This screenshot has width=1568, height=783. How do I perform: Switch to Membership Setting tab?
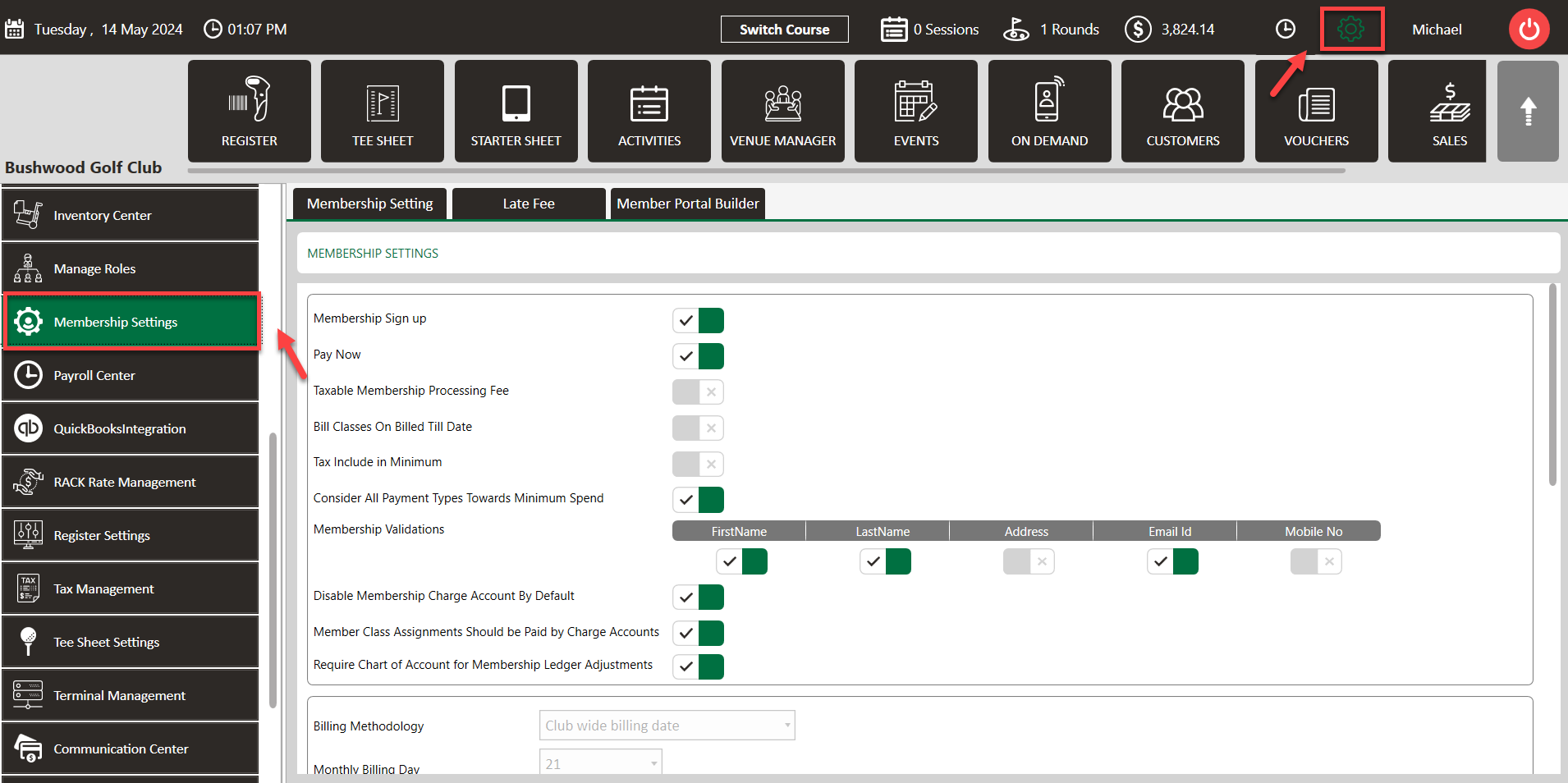coord(369,204)
